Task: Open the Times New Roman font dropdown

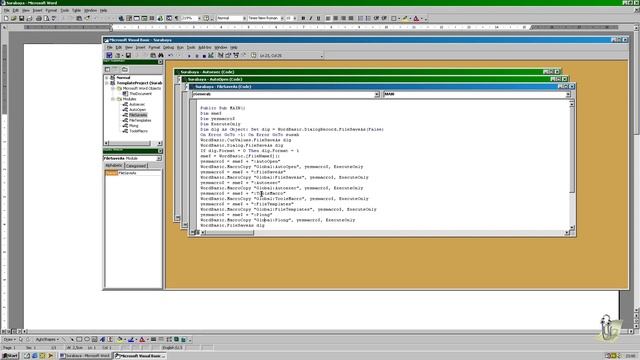Action: pyautogui.click(x=282, y=18)
